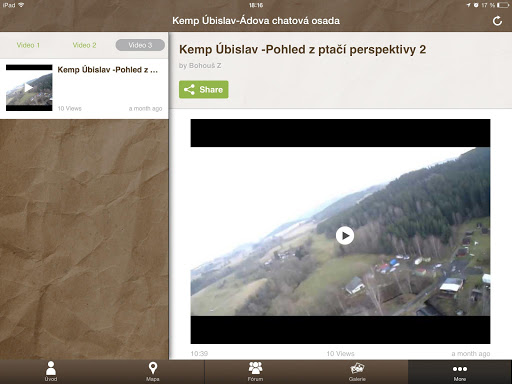
Task: Play the main video with center play button
Action: (345, 235)
